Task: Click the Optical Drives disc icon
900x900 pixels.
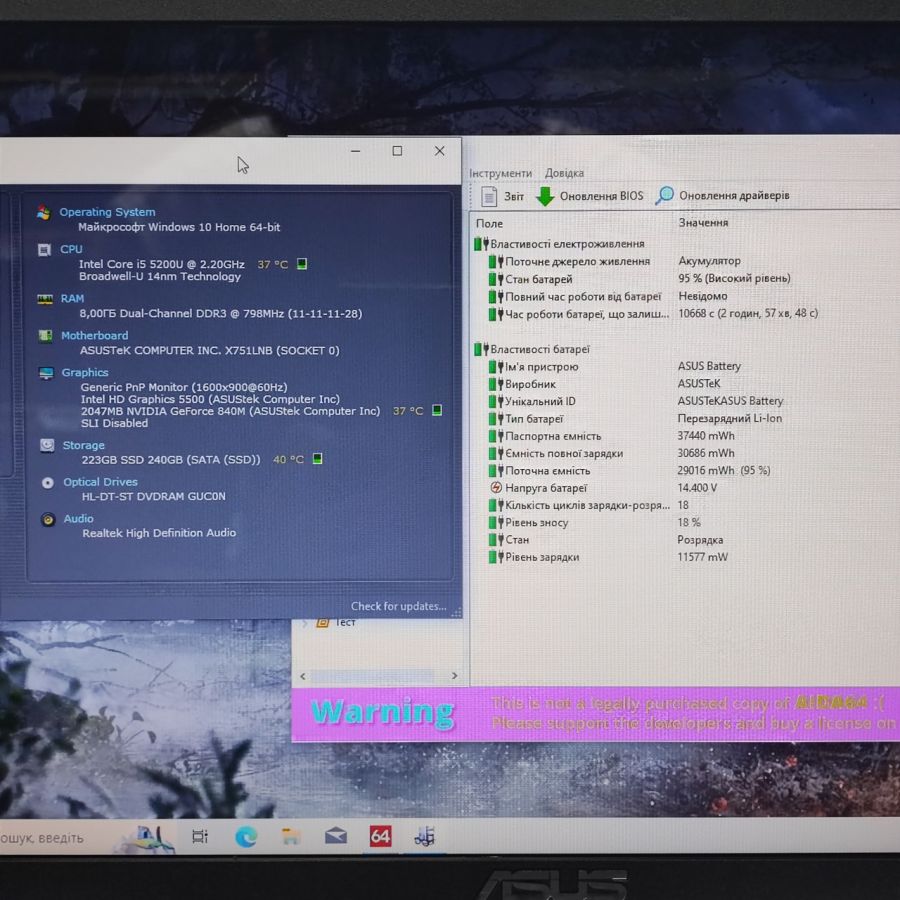Action: [x=48, y=483]
